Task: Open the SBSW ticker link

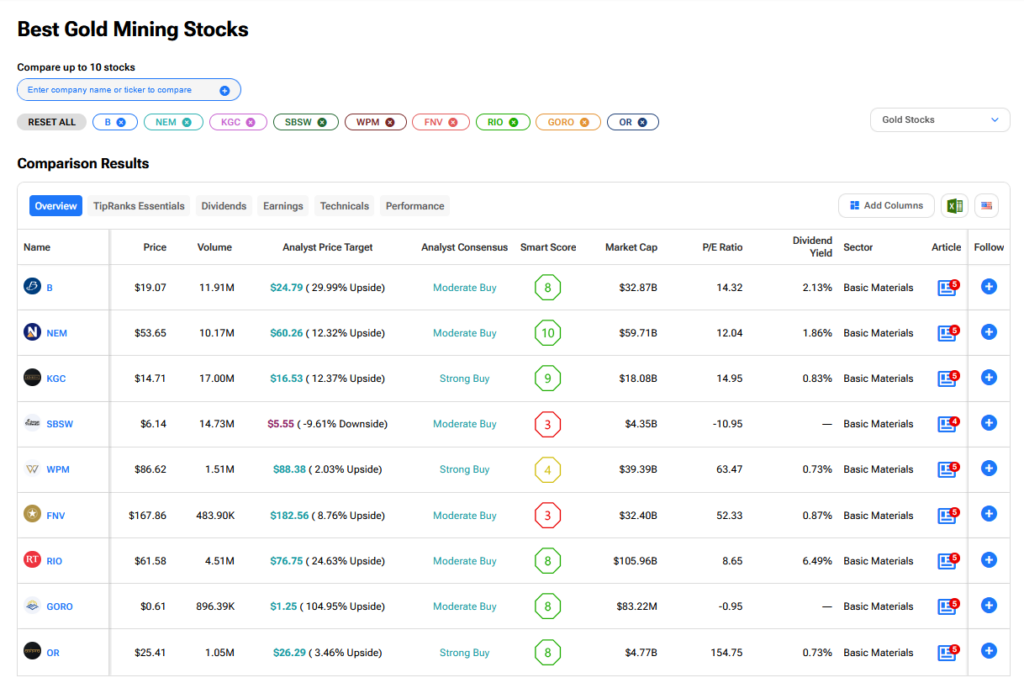Action: click(x=59, y=424)
